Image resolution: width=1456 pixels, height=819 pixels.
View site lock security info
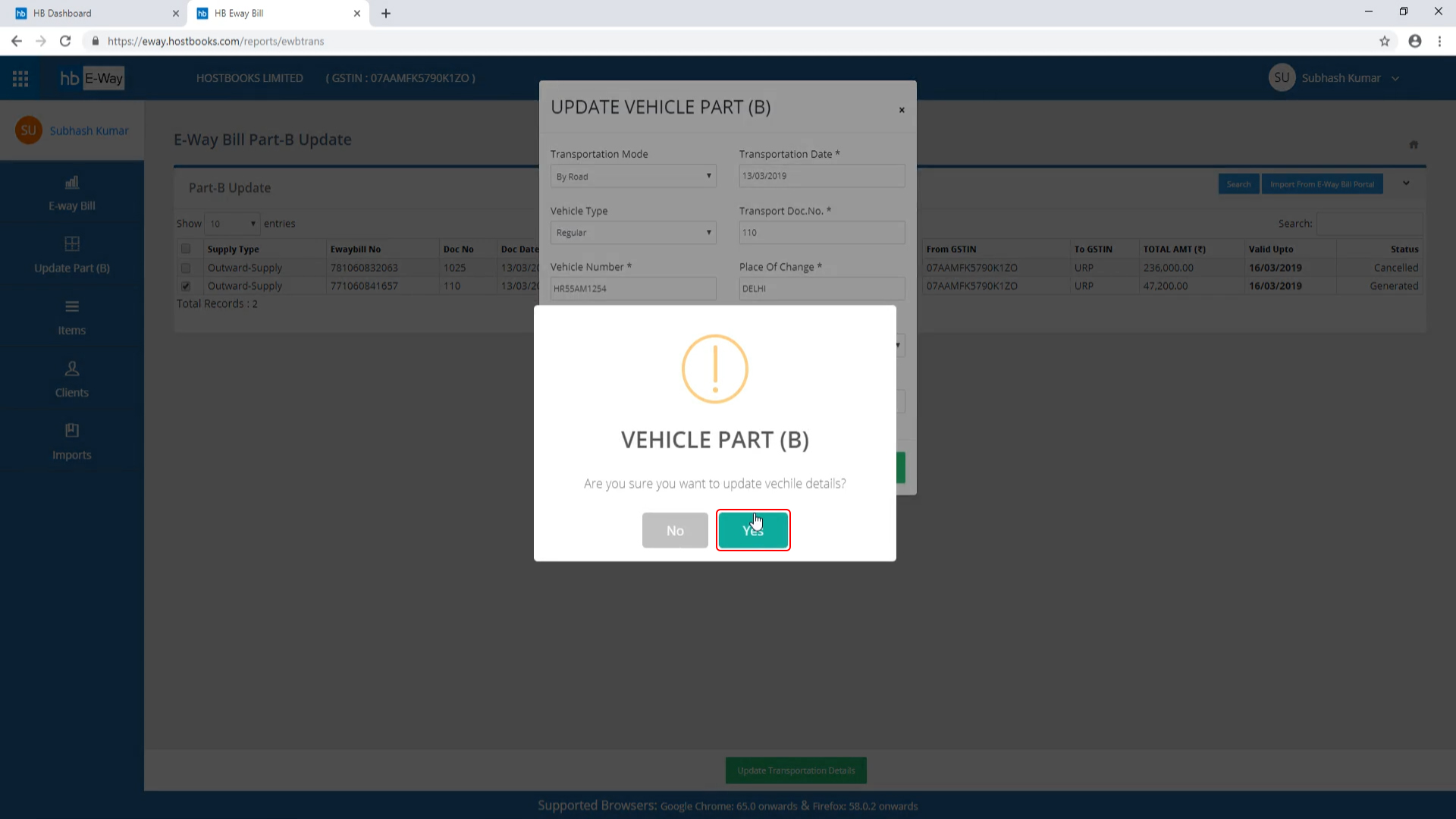pyautogui.click(x=96, y=41)
